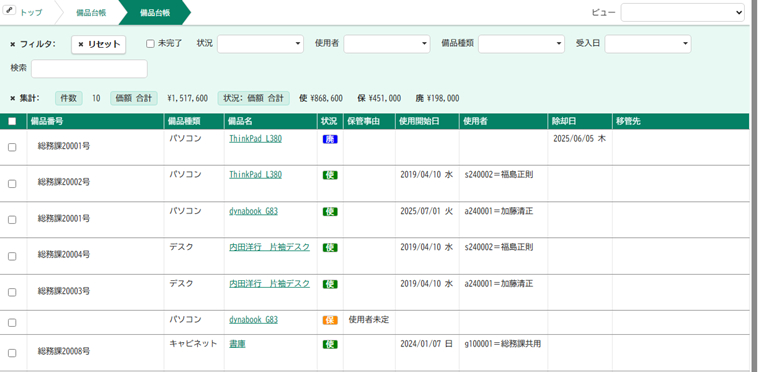Check the box for the 使用者未定 row
The image size is (759, 372).
[12, 323]
